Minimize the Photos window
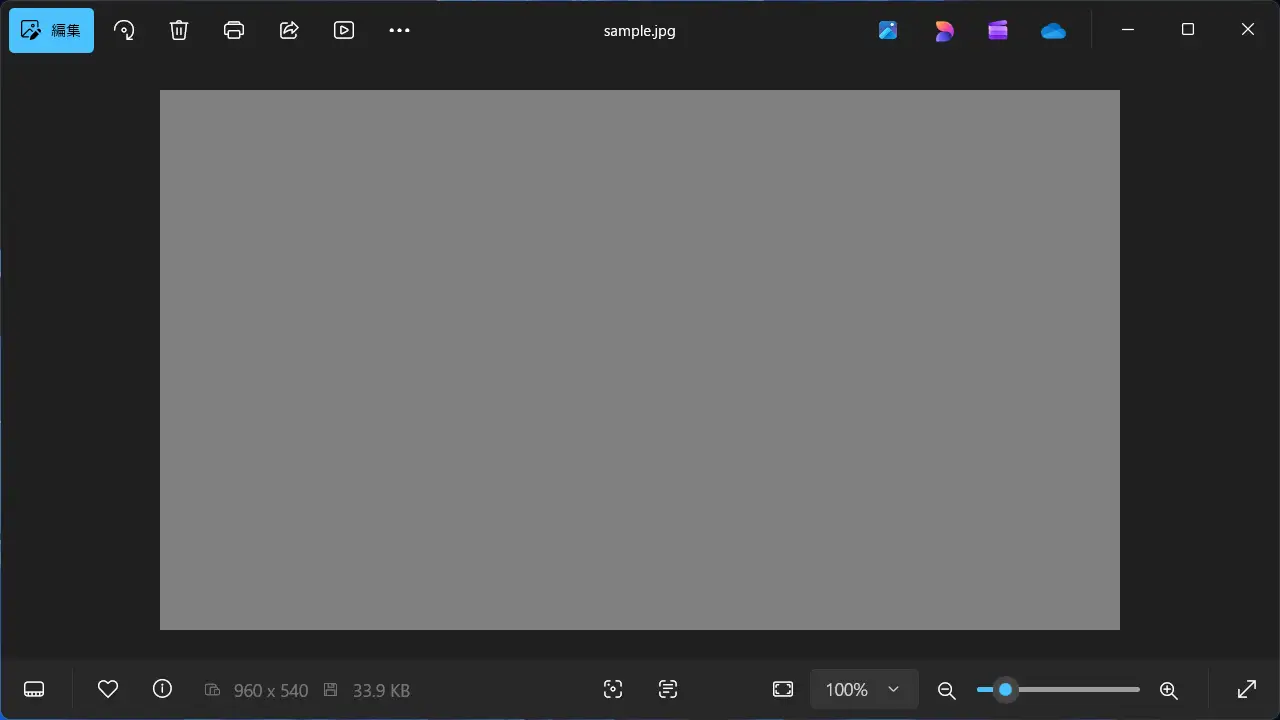Viewport: 1280px width, 720px height. click(x=1128, y=30)
